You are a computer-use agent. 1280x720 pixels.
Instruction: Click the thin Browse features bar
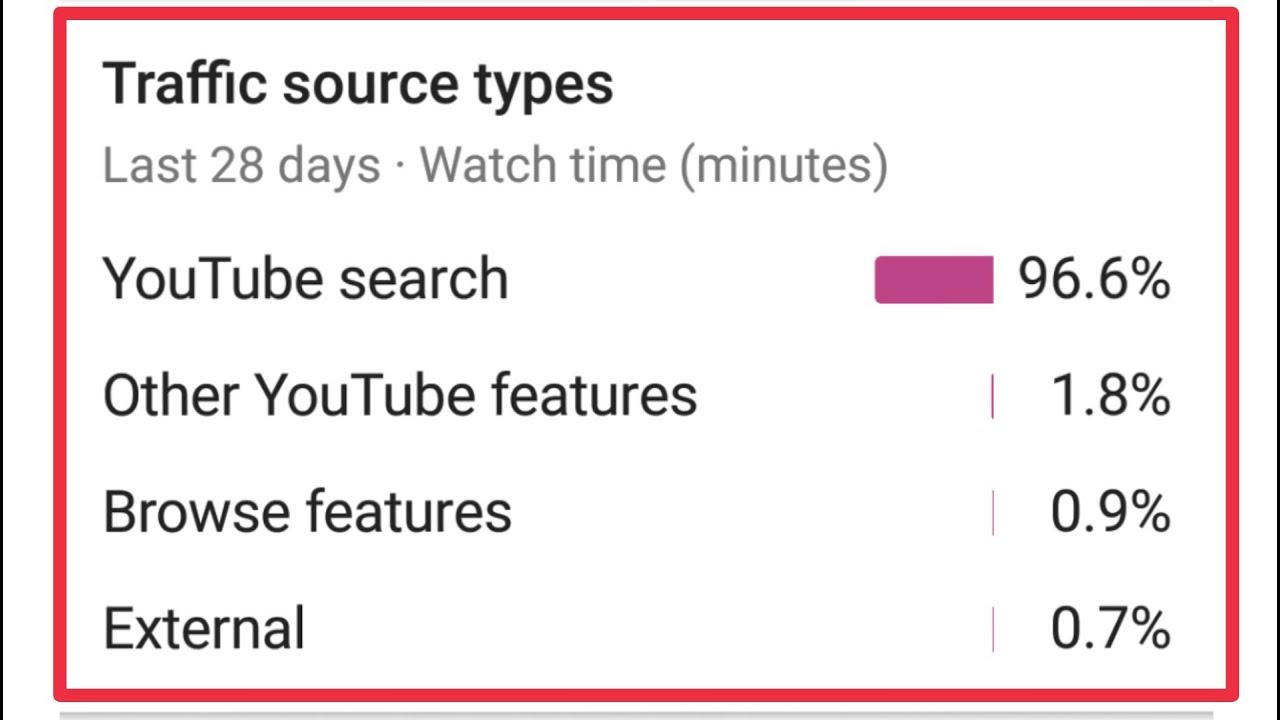coord(993,513)
